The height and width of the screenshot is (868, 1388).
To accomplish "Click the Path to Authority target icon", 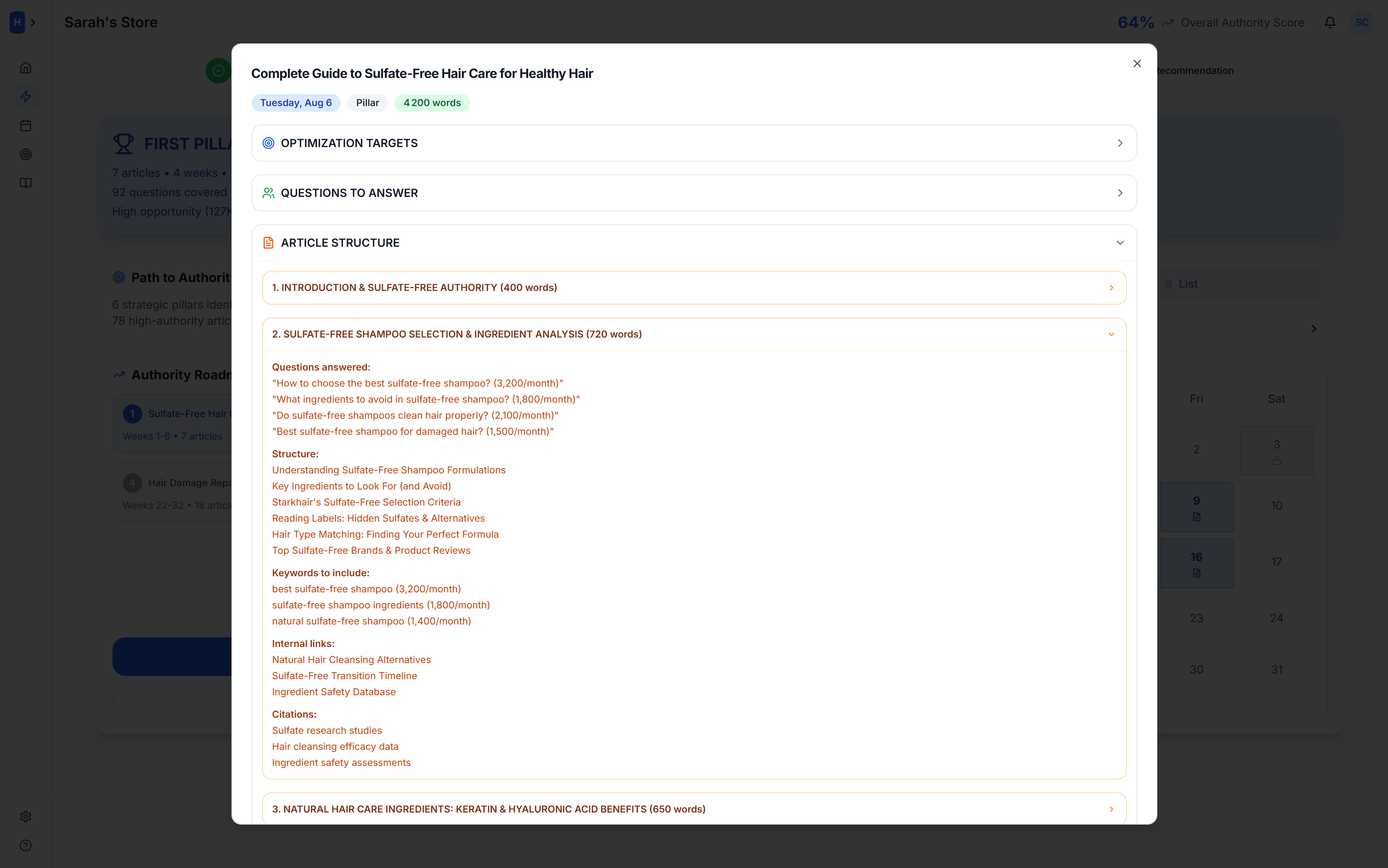I will coord(119,277).
